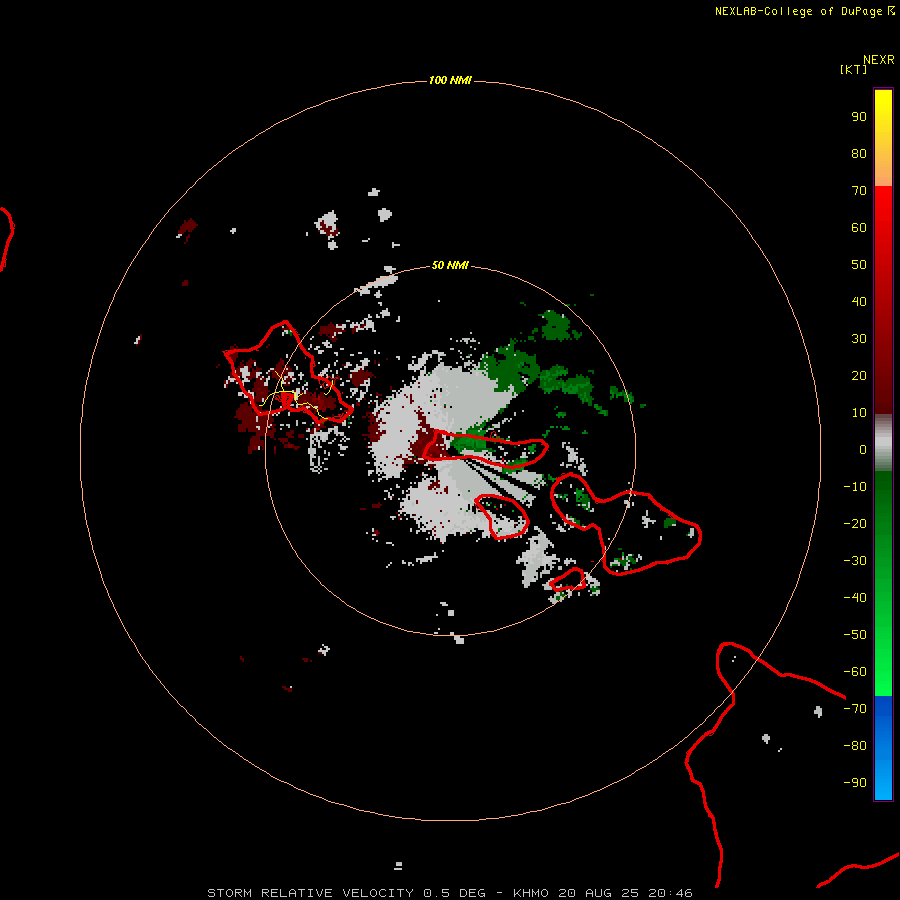Click the NEXR label above the color bar
The image size is (900, 900).
[879, 60]
